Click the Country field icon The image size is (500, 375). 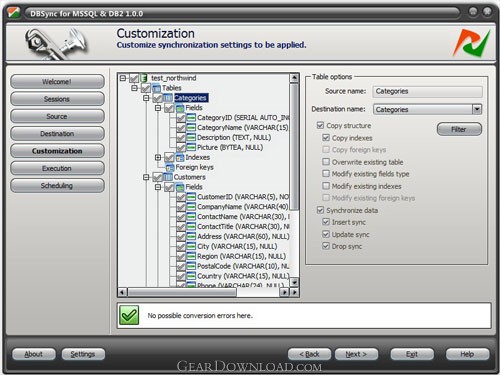(191, 276)
